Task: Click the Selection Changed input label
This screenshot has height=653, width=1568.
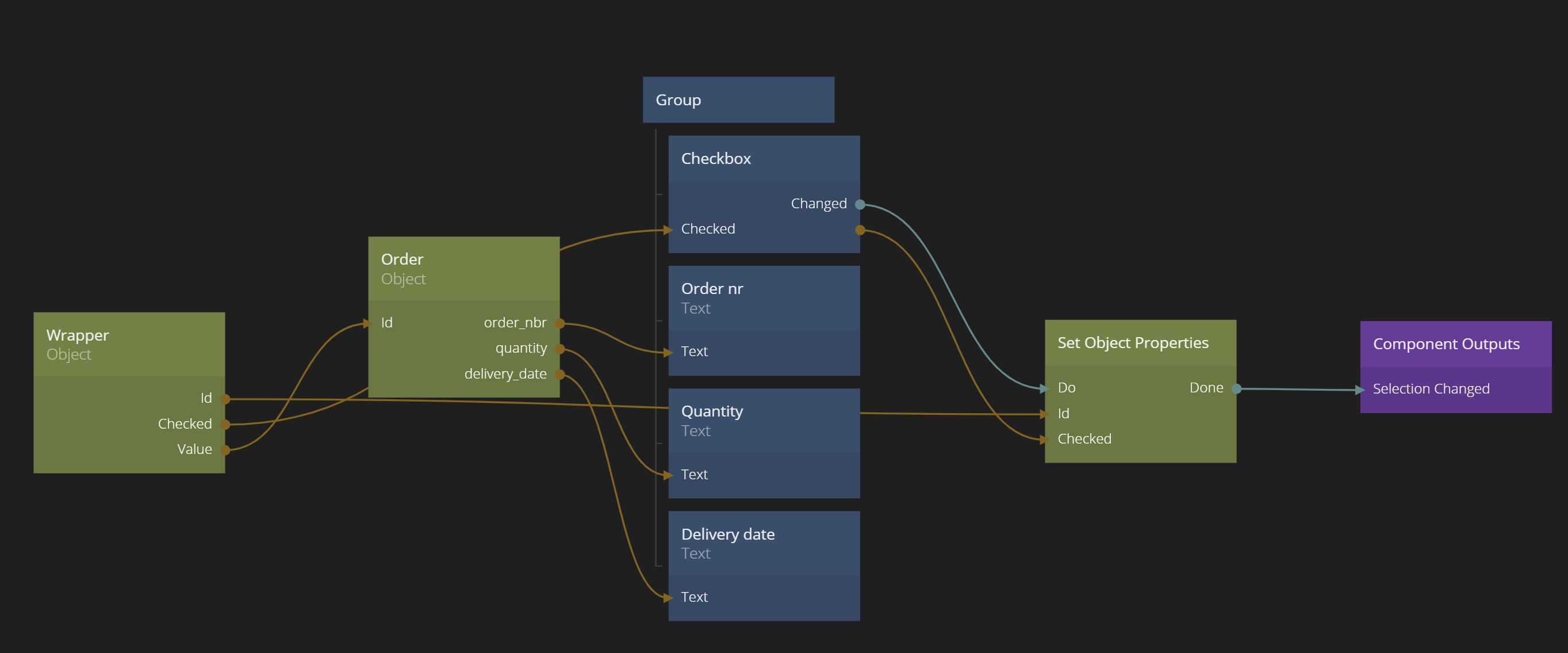Action: tap(1431, 388)
